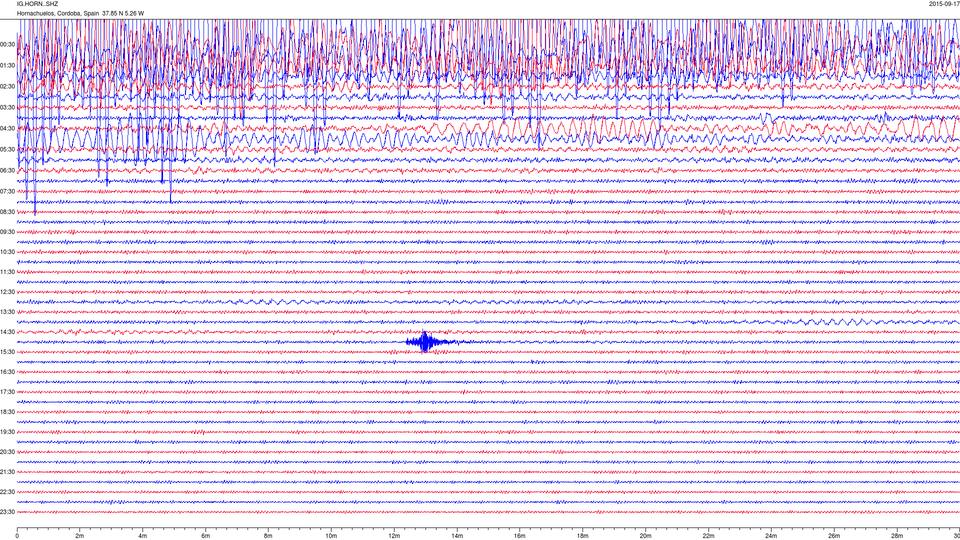Viewport: 960px width, 540px height.
Task: Select the 07:30 time label
Action: click(x=7, y=192)
